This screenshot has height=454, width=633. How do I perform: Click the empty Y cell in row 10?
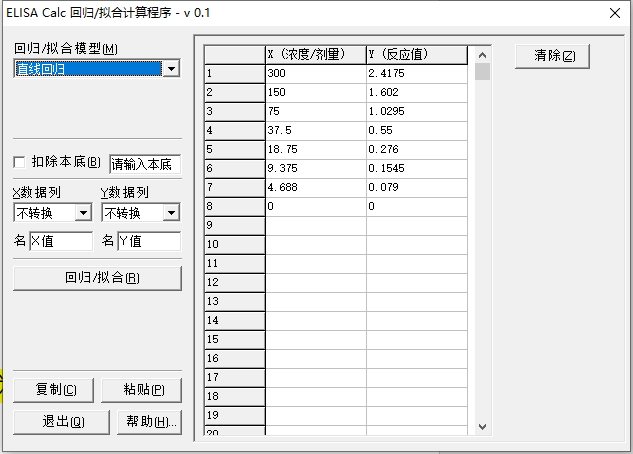point(417,245)
